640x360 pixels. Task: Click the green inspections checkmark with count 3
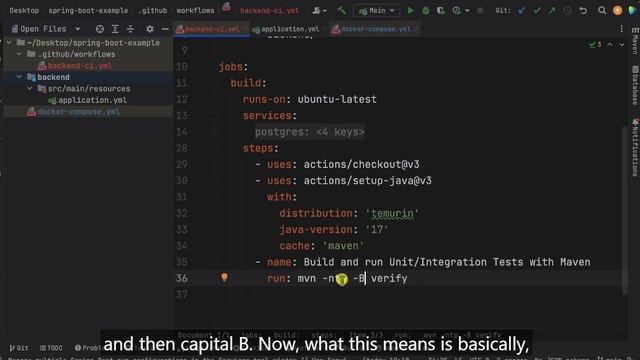(x=595, y=44)
